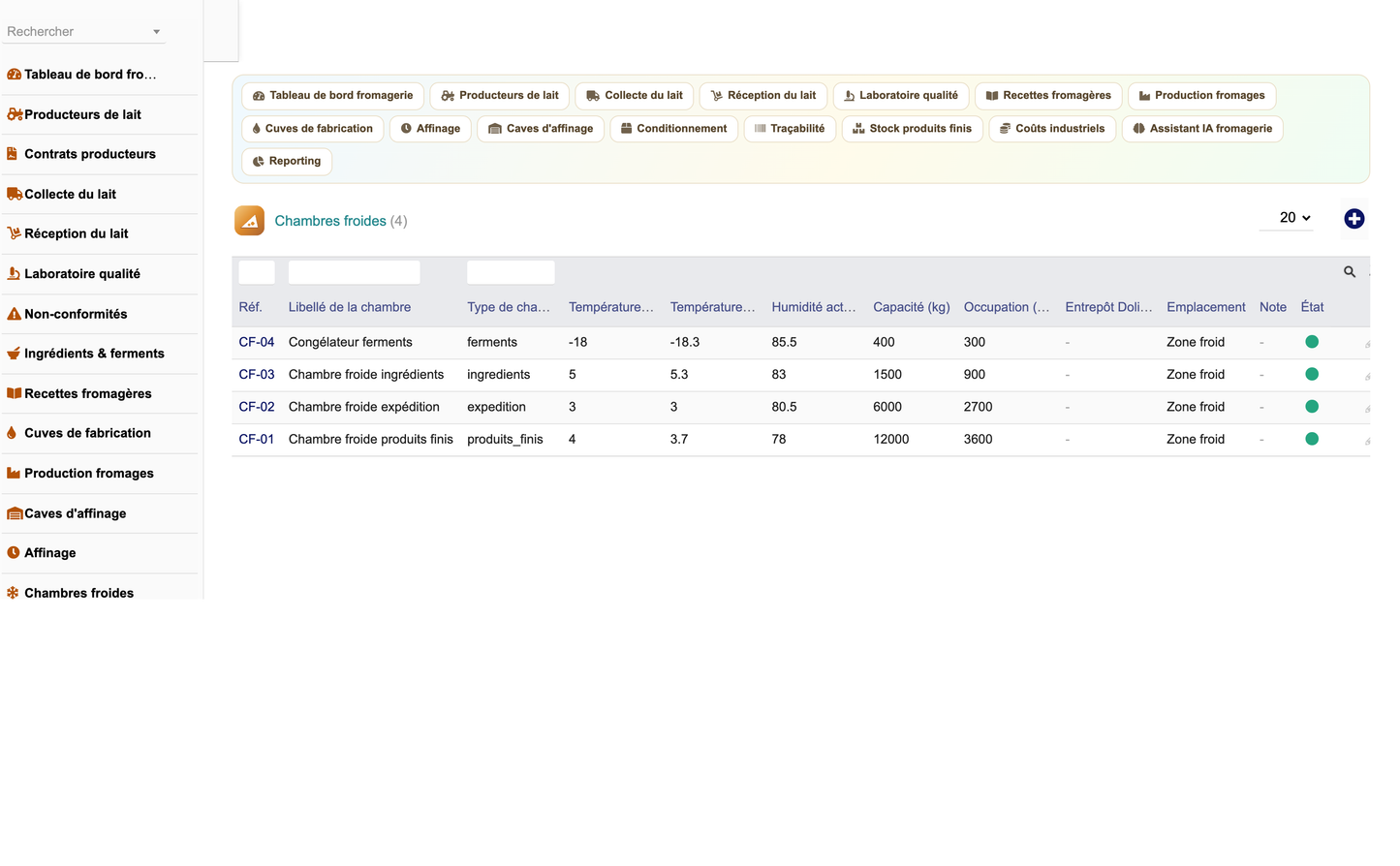Sort by Capacité (kg) column header

pos(911,307)
